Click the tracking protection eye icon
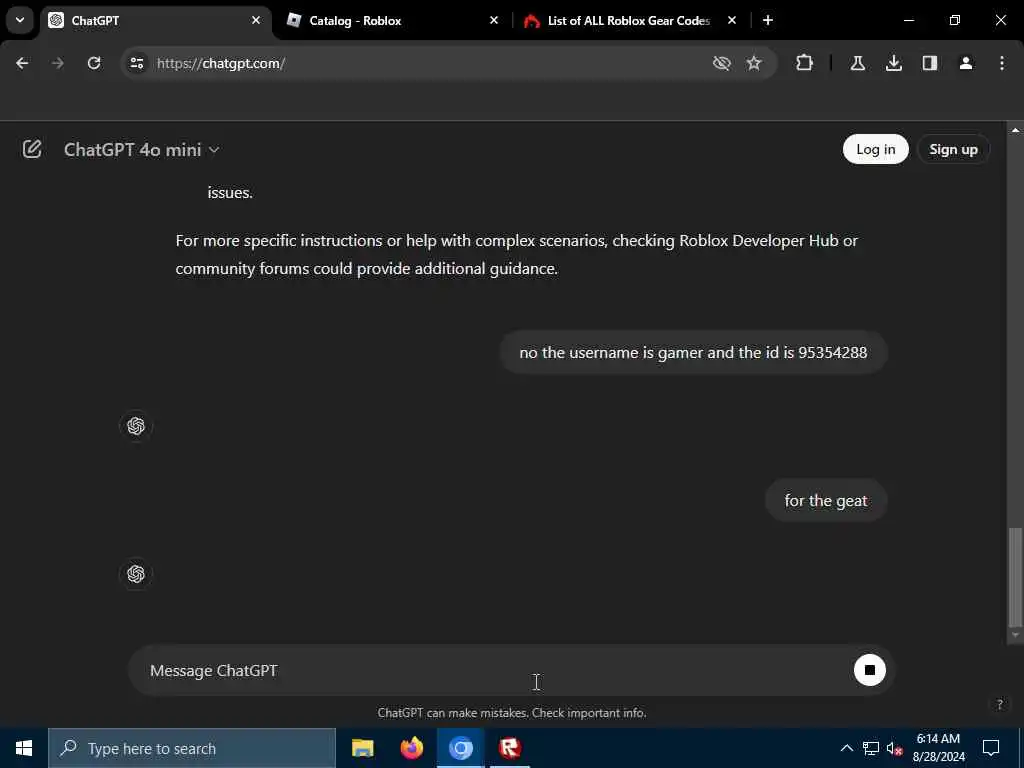Screen dimensions: 1024x768 pos(721,63)
